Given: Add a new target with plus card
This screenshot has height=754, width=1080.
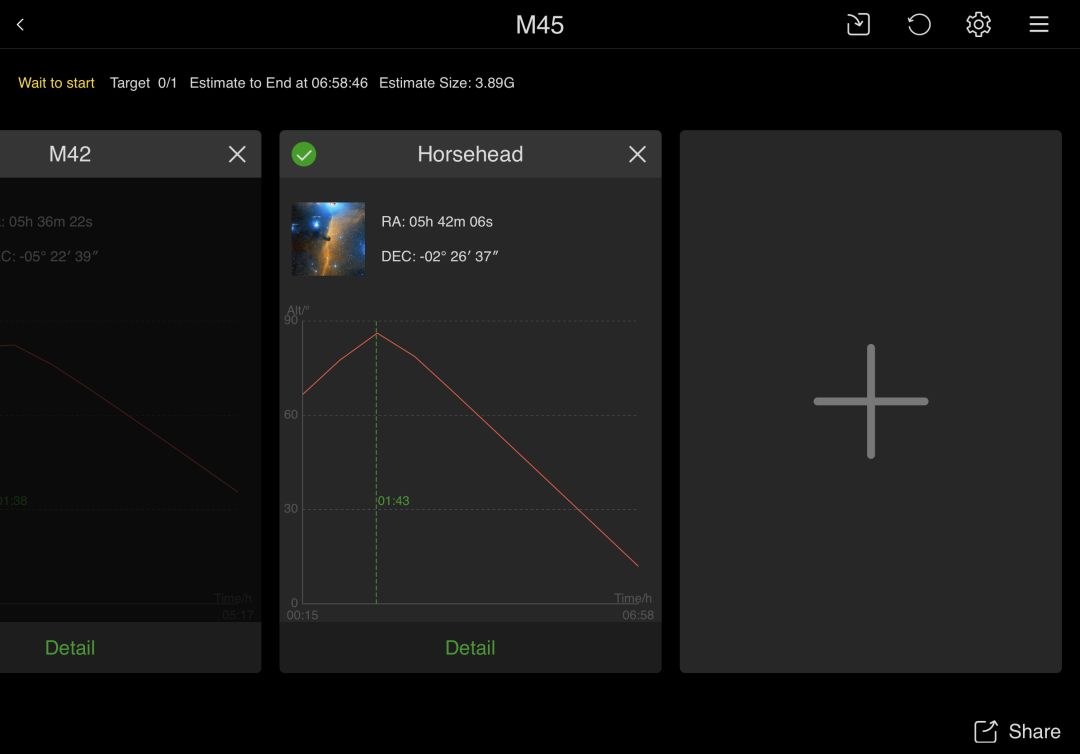Looking at the screenshot, I should click(871, 401).
